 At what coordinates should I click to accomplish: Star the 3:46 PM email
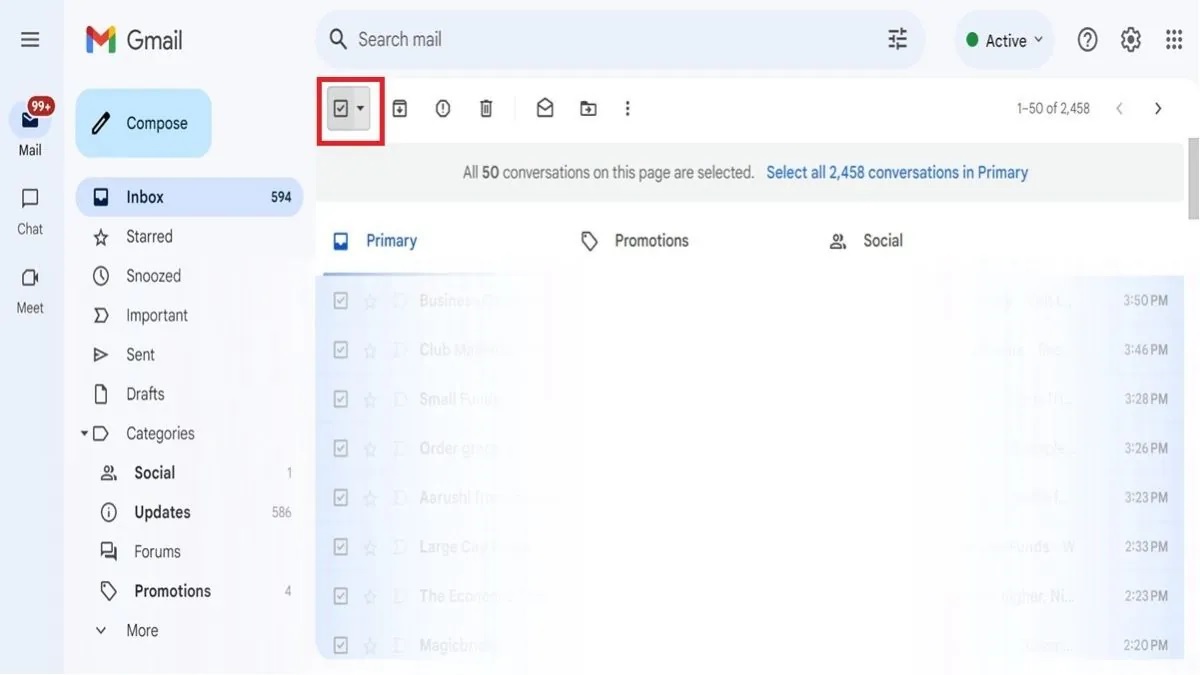370,350
